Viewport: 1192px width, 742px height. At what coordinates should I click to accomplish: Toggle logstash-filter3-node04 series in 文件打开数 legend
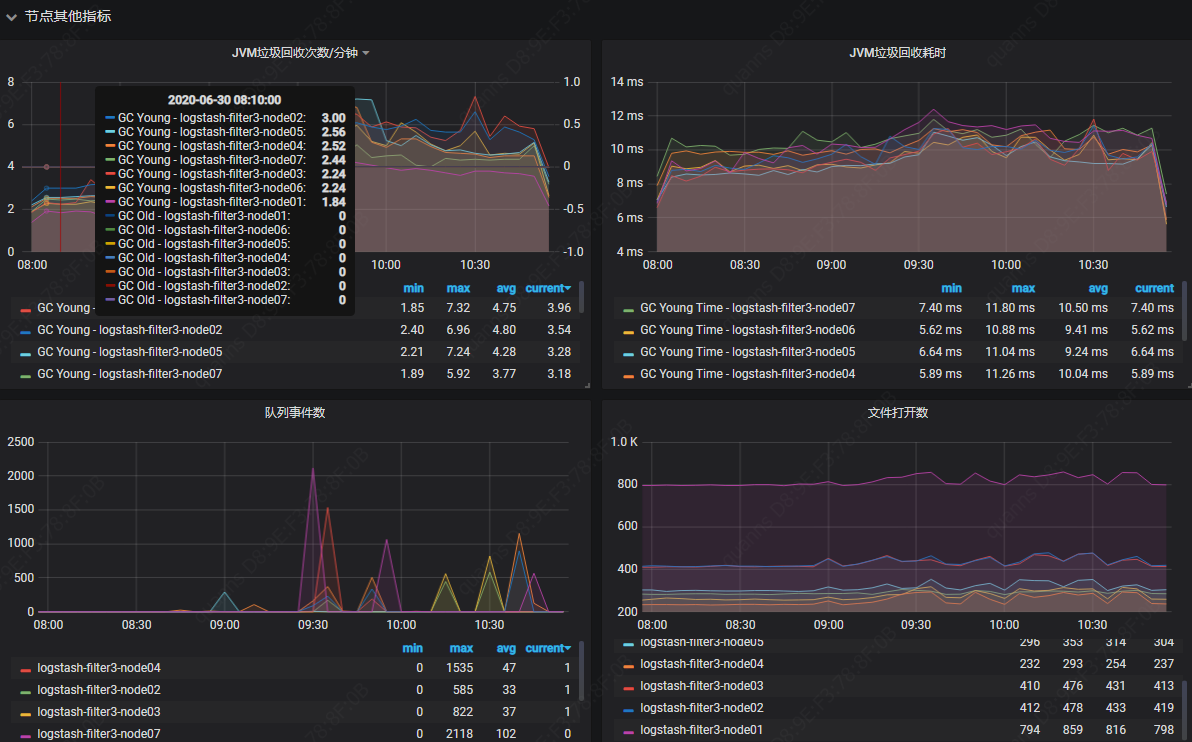702,664
